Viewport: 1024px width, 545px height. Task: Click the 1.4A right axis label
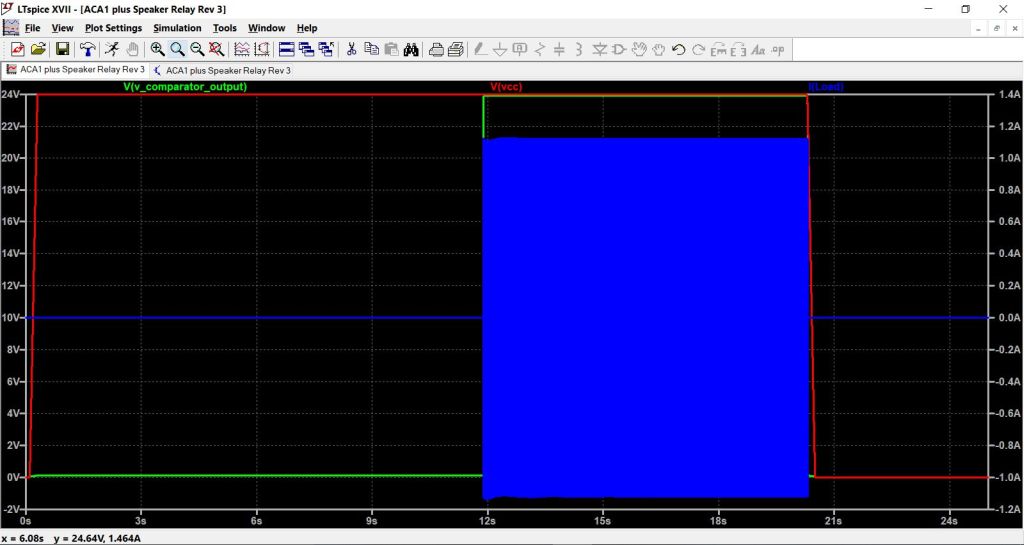pyautogui.click(x=1008, y=95)
